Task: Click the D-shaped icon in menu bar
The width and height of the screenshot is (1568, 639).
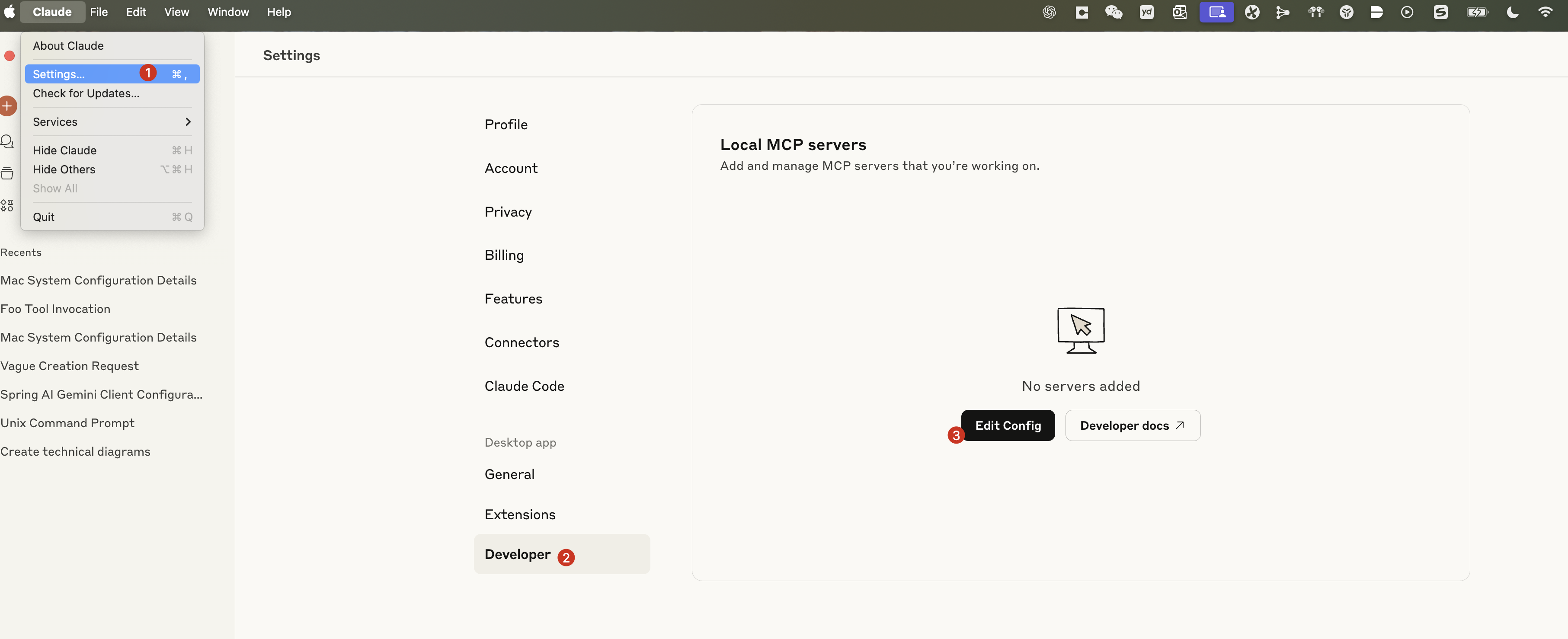Action: 1377,12
